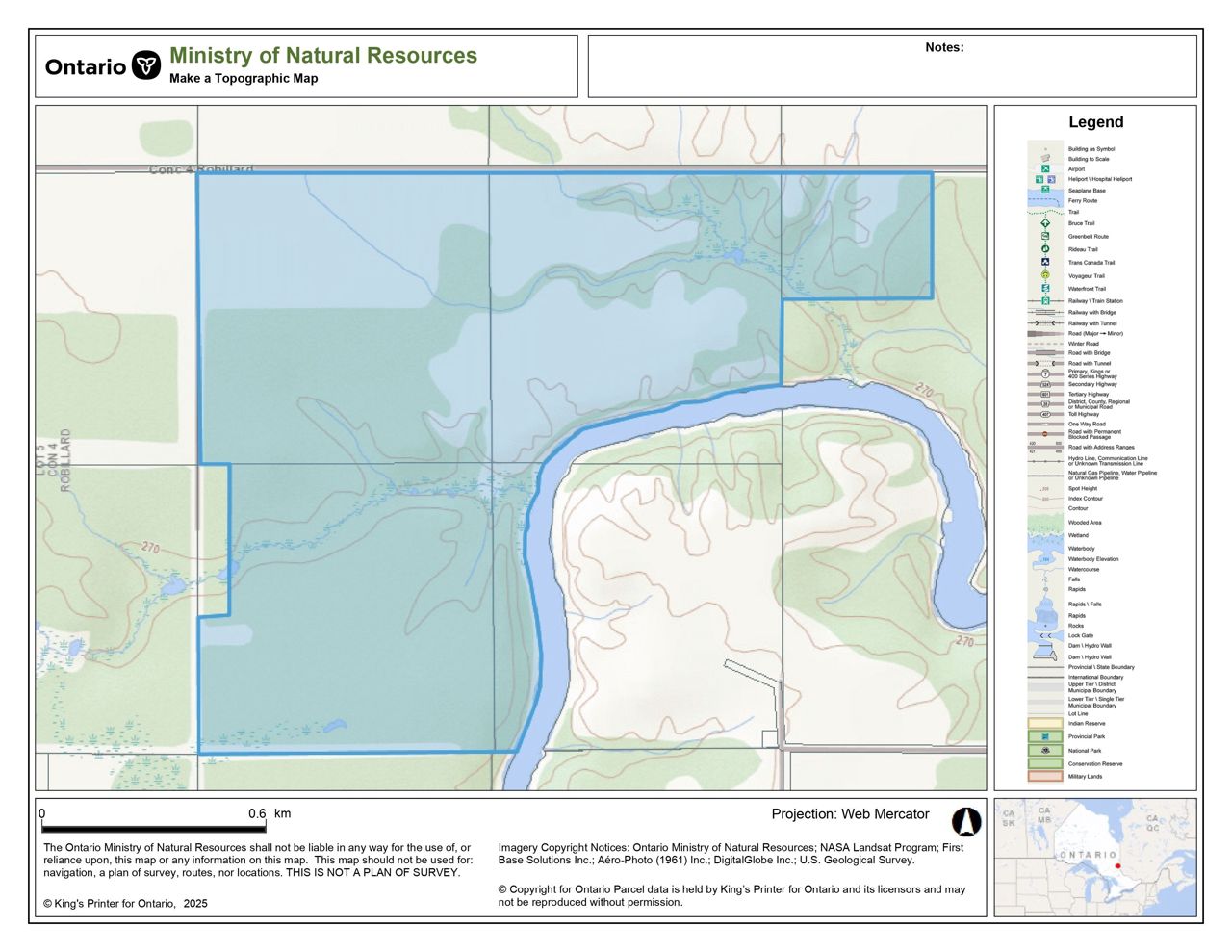Click the Military Lands color swatch

(1045, 776)
